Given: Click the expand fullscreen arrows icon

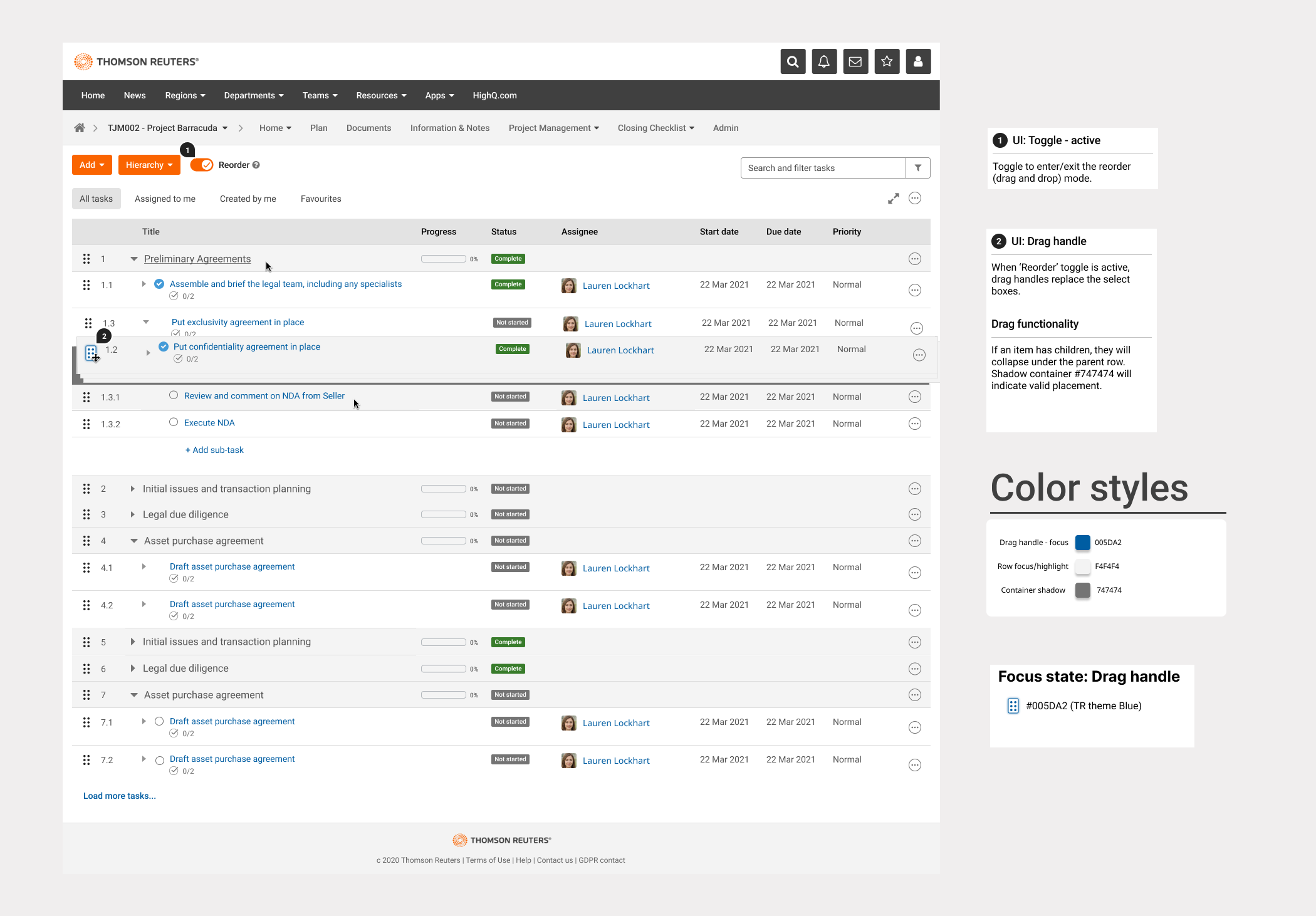Looking at the screenshot, I should [x=894, y=199].
